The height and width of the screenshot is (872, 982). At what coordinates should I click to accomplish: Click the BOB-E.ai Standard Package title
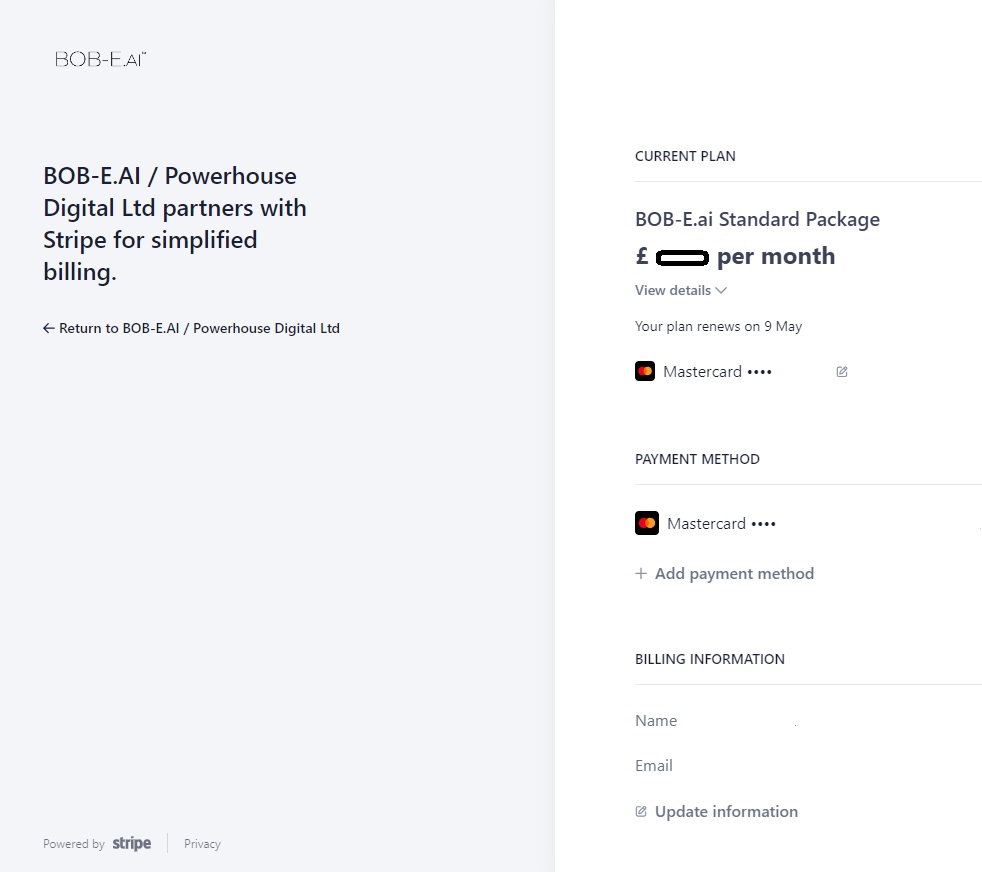click(x=757, y=219)
